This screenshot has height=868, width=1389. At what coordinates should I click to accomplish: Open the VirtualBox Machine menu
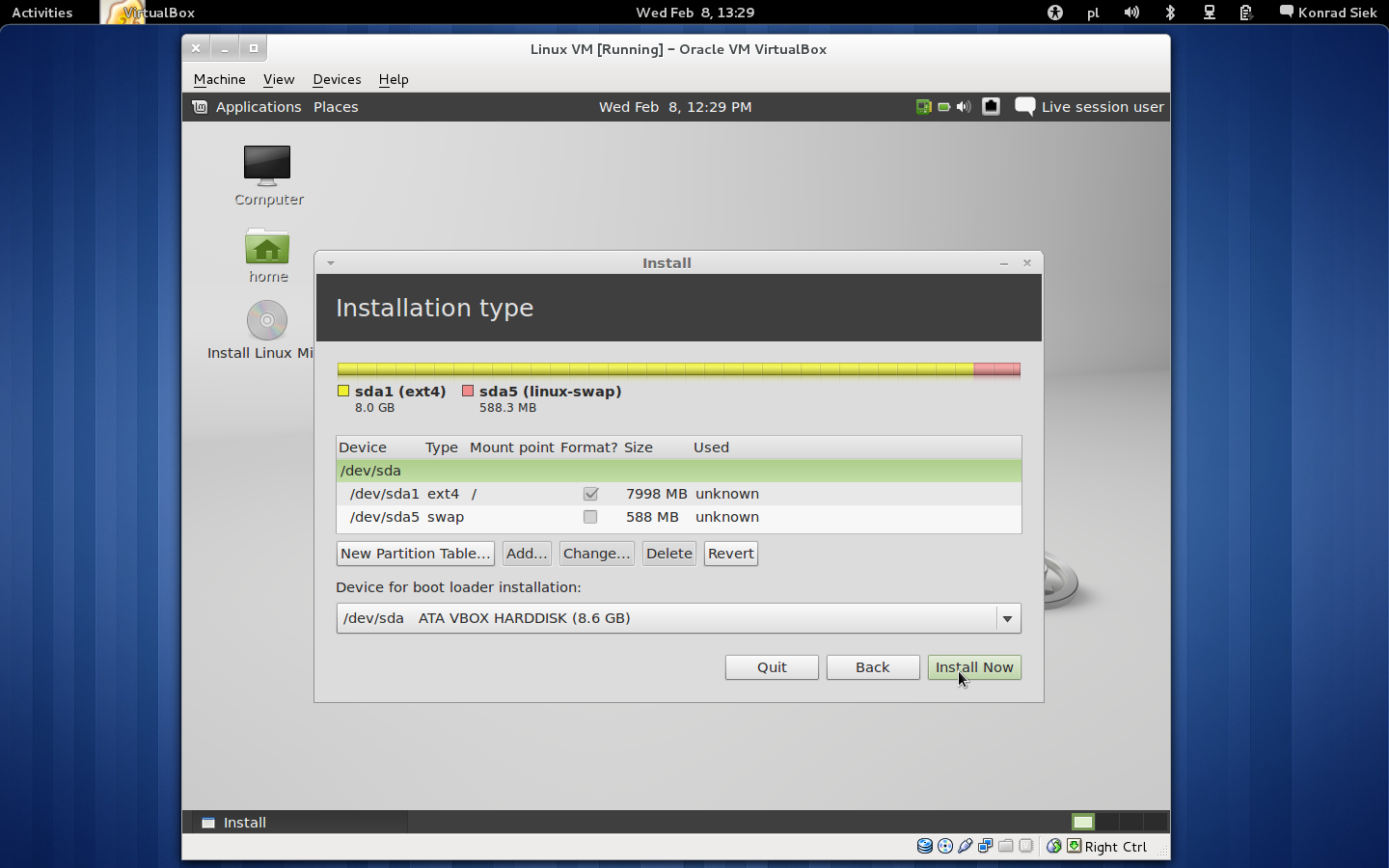point(220,79)
